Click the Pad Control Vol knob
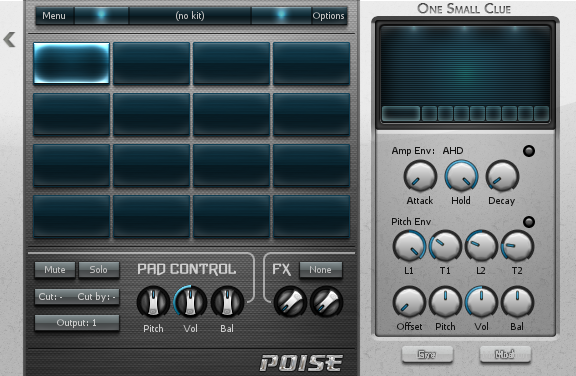The height and width of the screenshot is (376, 576). [x=190, y=302]
